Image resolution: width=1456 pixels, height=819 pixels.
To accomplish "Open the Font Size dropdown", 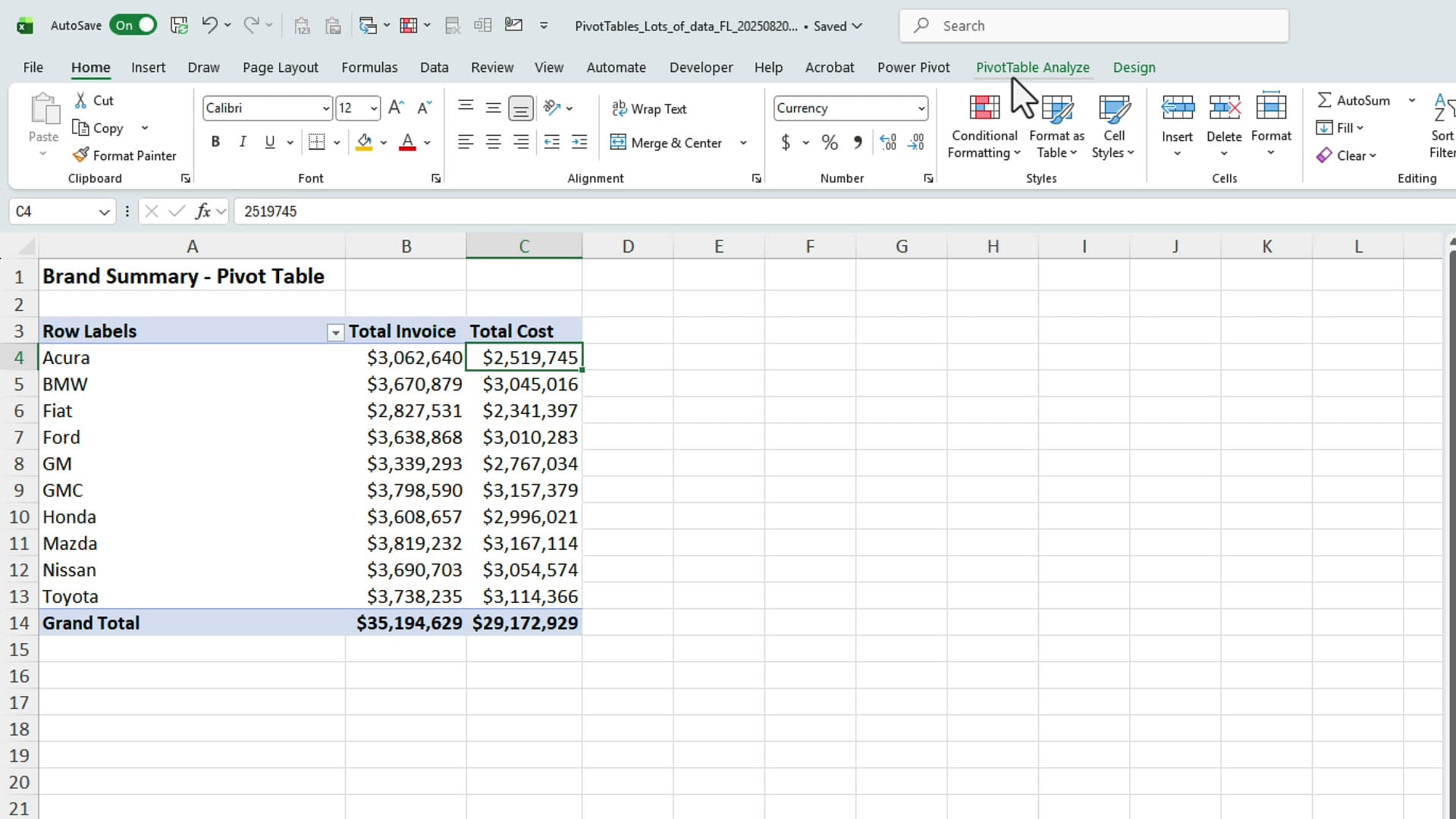I will point(372,108).
